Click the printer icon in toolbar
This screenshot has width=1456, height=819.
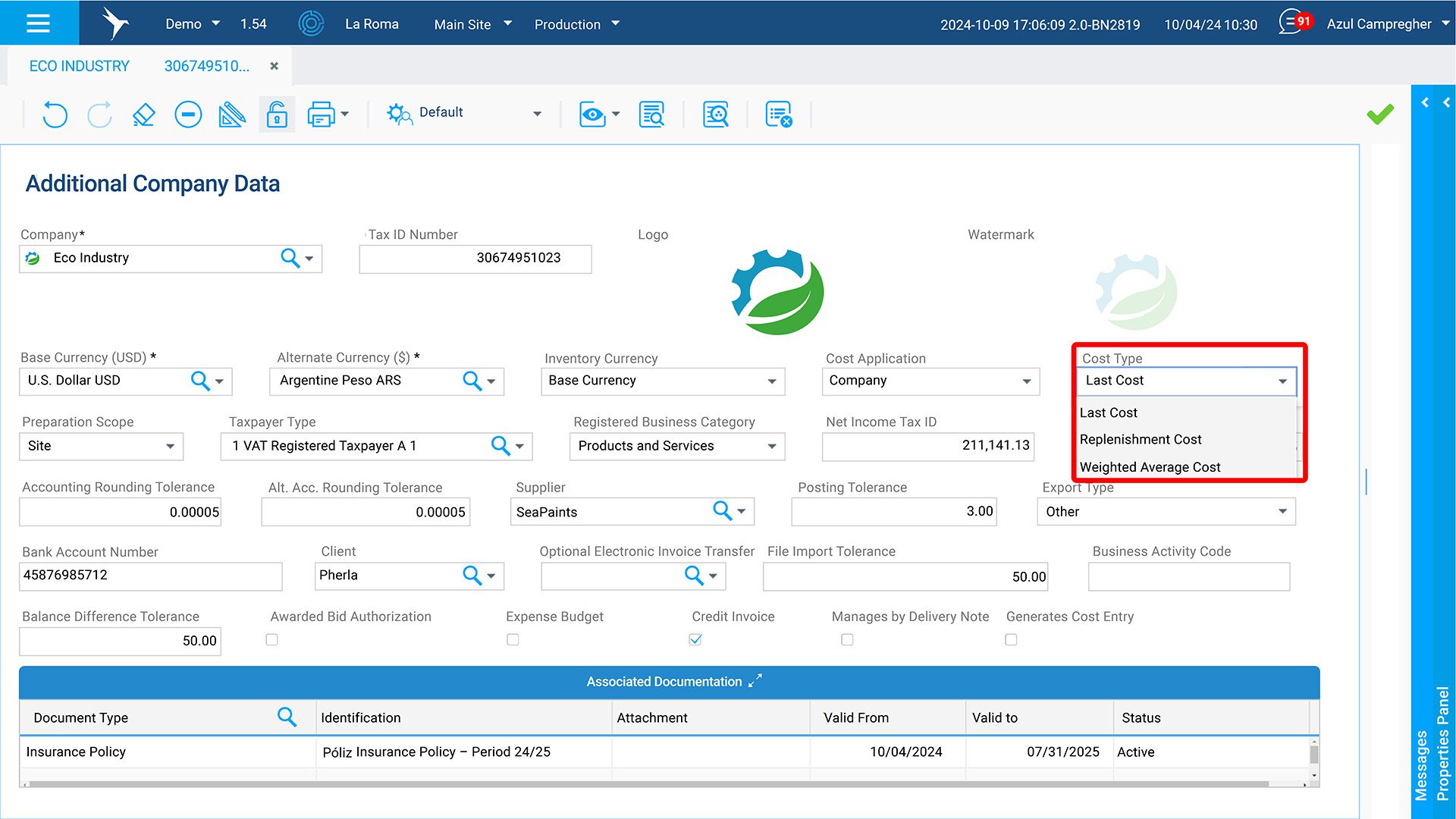pyautogui.click(x=321, y=115)
